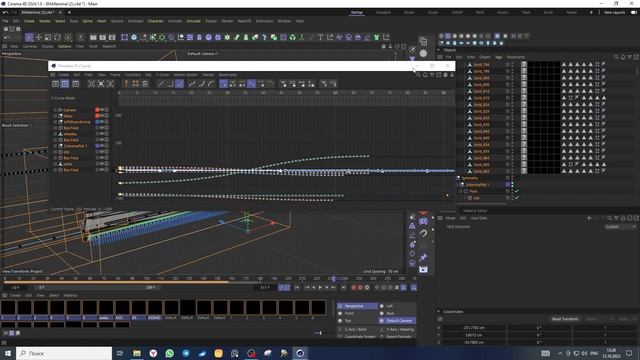Click back arrow in Attributes panel

[589, 218]
